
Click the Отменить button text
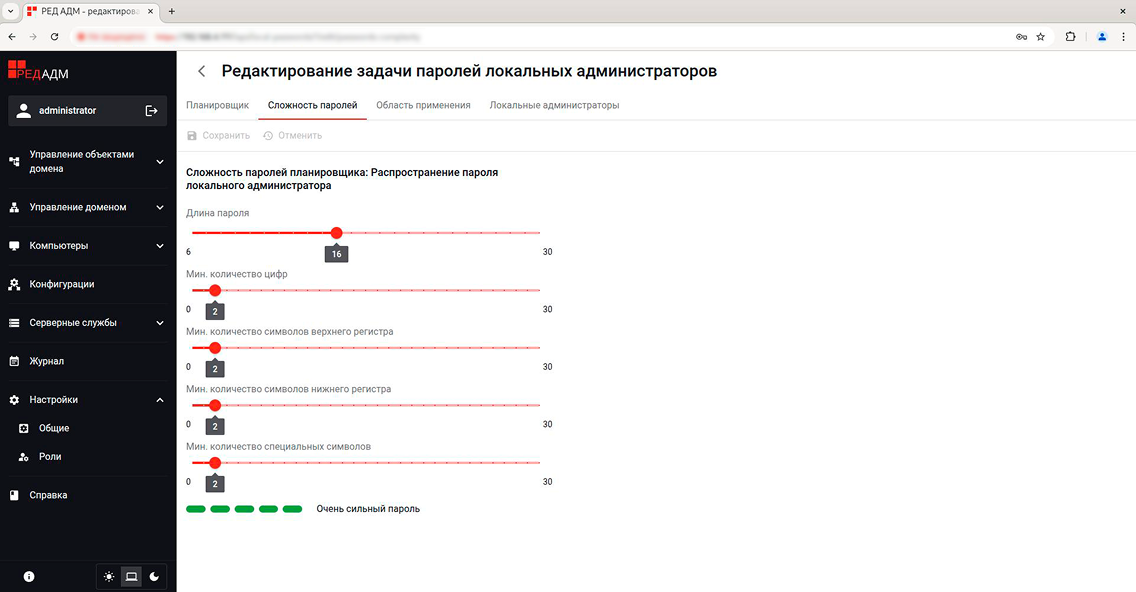[x=300, y=136]
